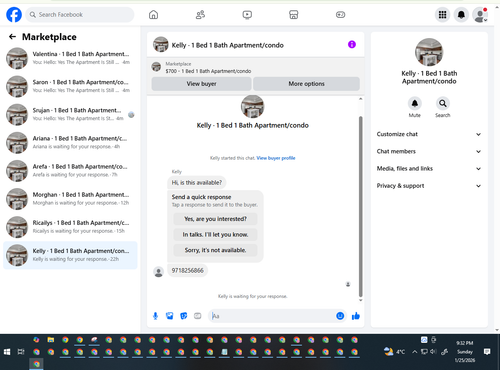
Task: Click the Windows Start button
Action: coord(7,352)
